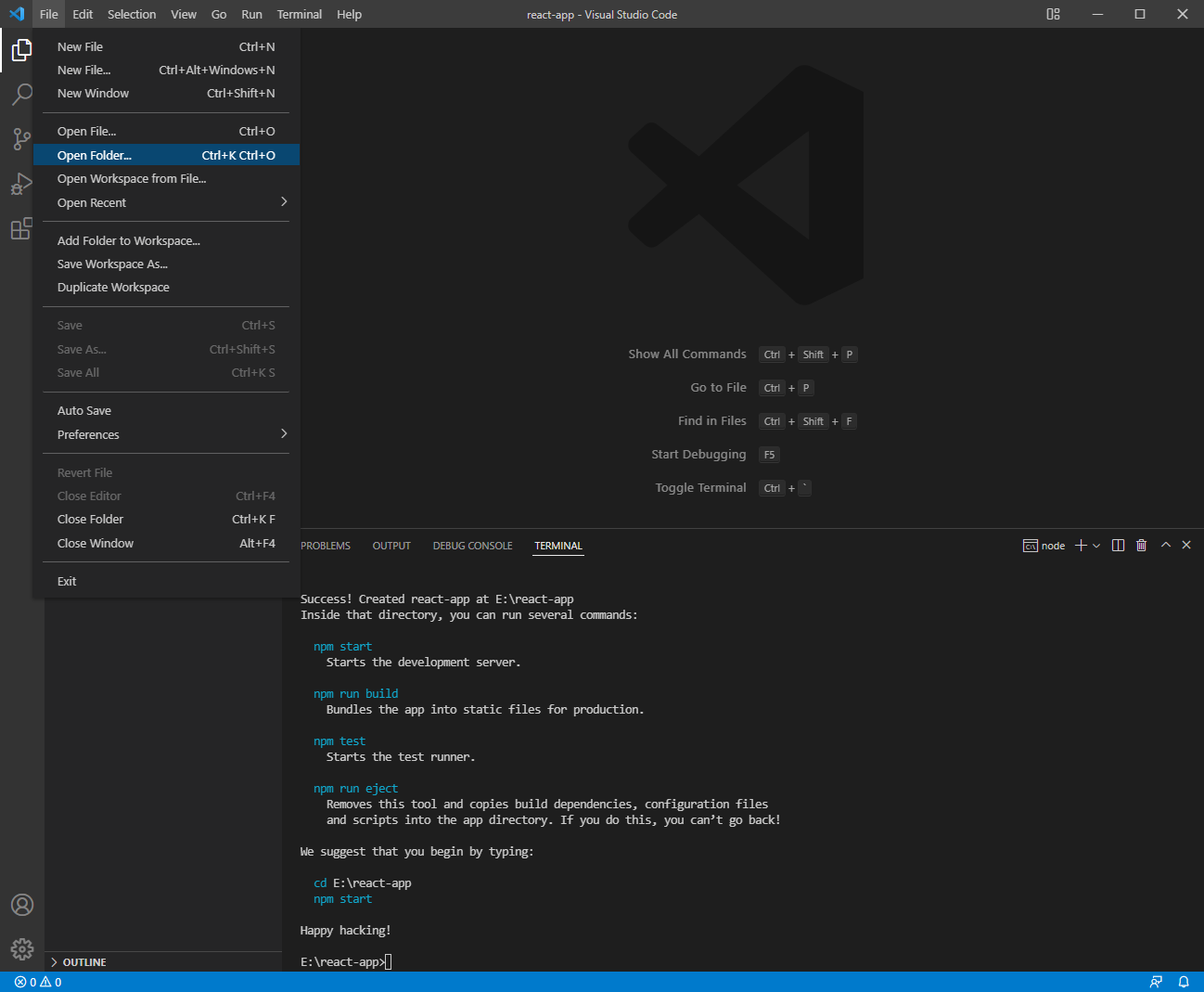
Task: Click 'cd E:\react-app' line in terminal
Action: click(x=363, y=882)
